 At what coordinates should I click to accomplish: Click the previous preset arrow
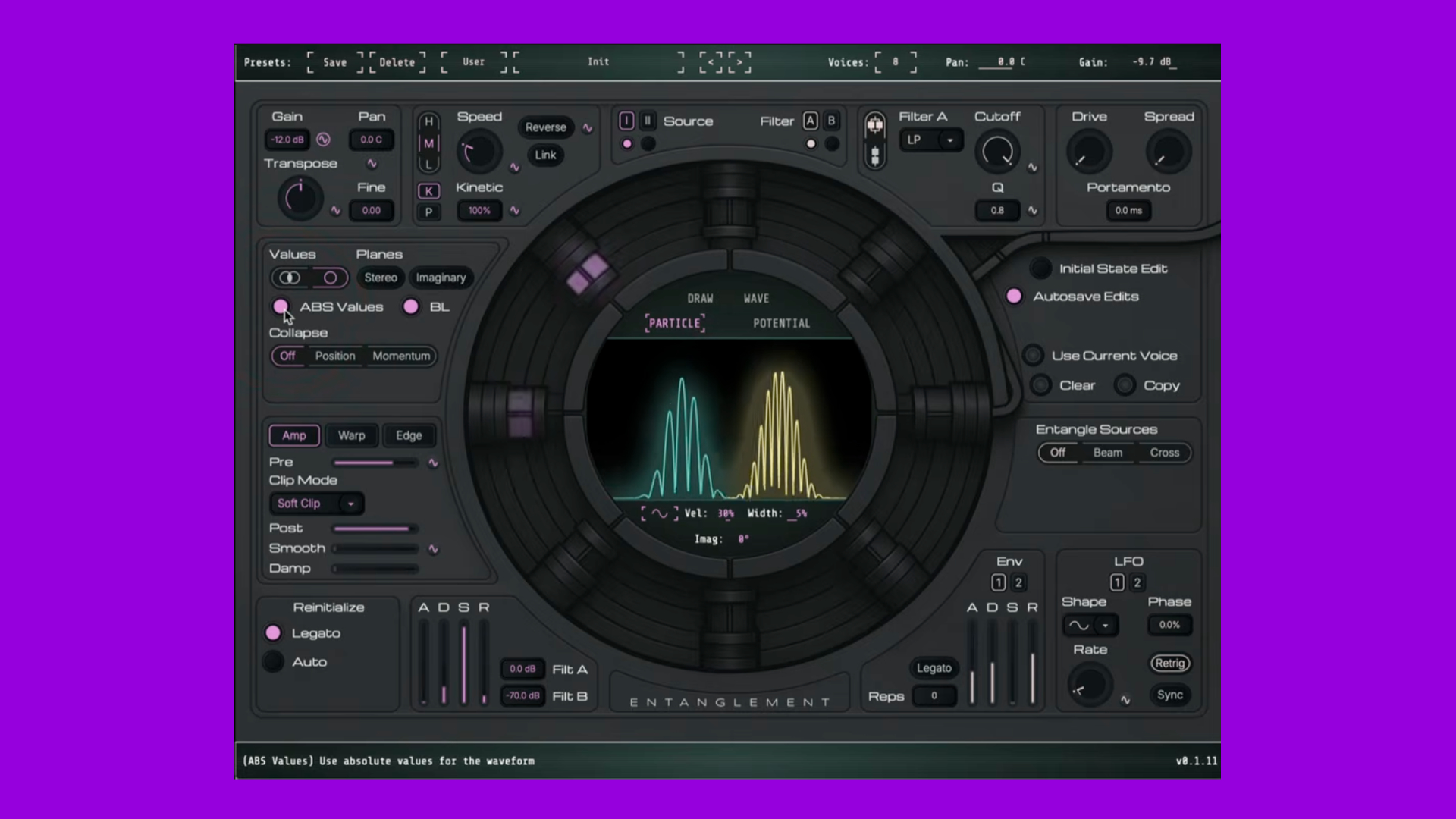point(711,62)
